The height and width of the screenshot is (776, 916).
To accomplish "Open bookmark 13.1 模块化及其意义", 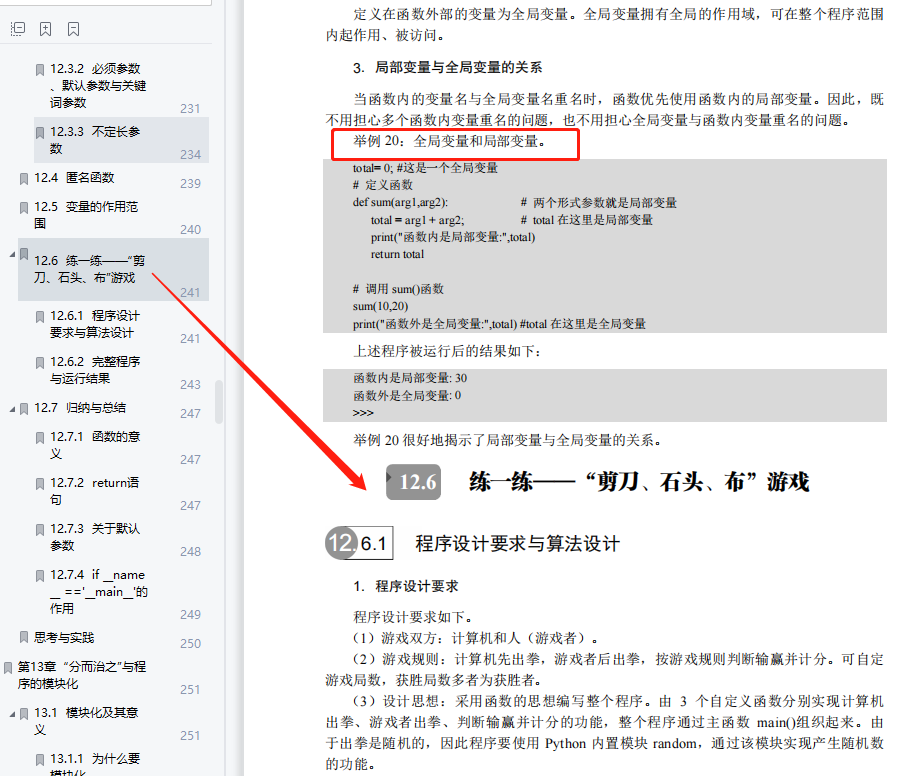I will coord(86,720).
